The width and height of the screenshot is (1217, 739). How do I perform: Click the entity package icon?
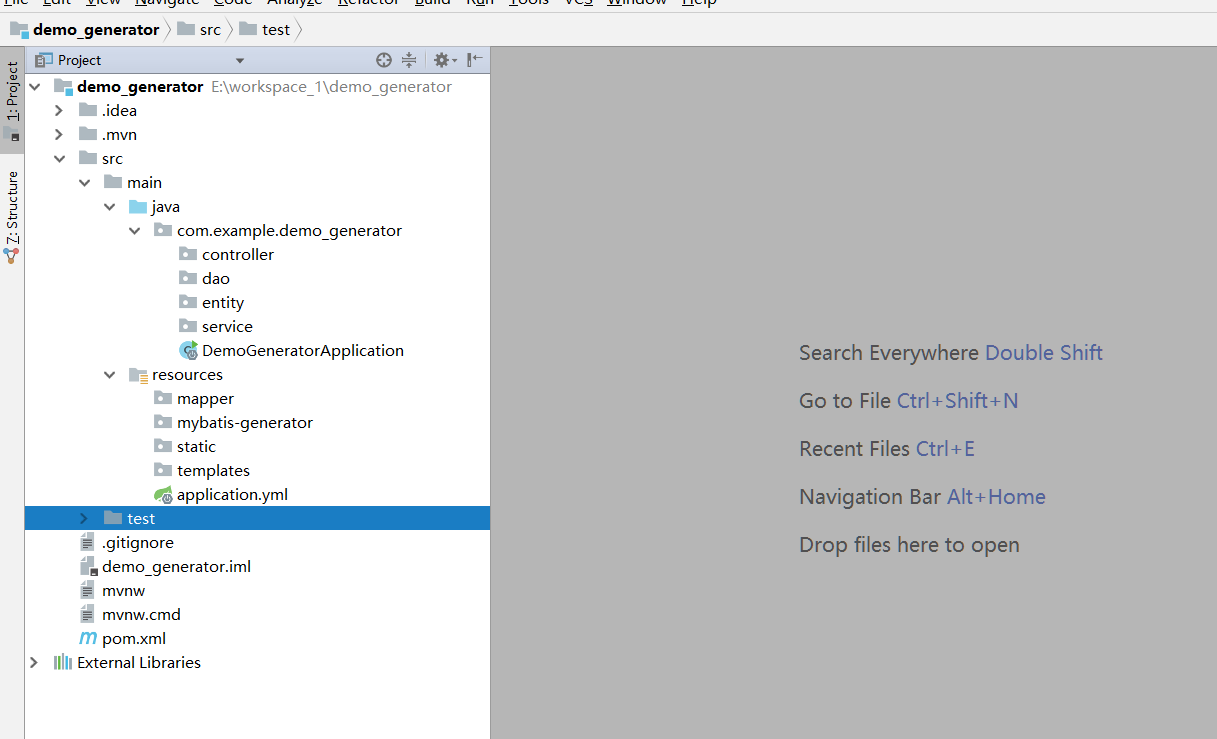coord(188,302)
